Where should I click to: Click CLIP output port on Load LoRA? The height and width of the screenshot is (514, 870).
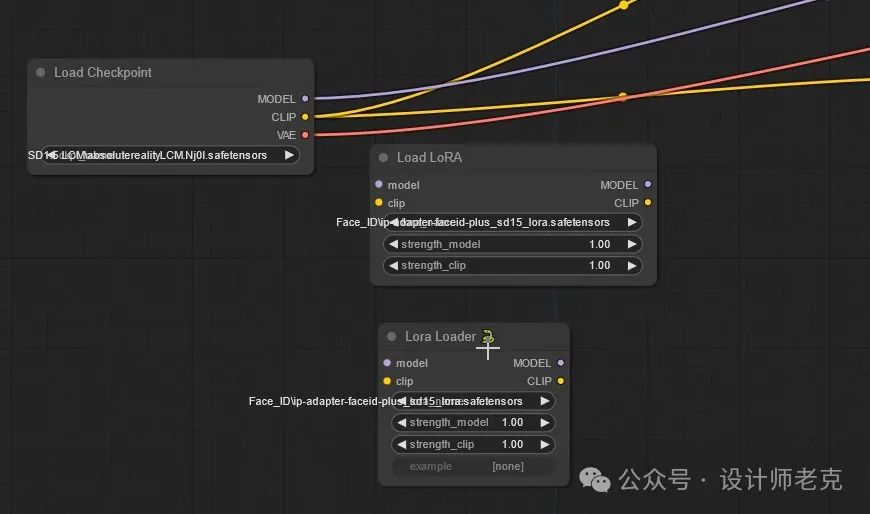(648, 203)
